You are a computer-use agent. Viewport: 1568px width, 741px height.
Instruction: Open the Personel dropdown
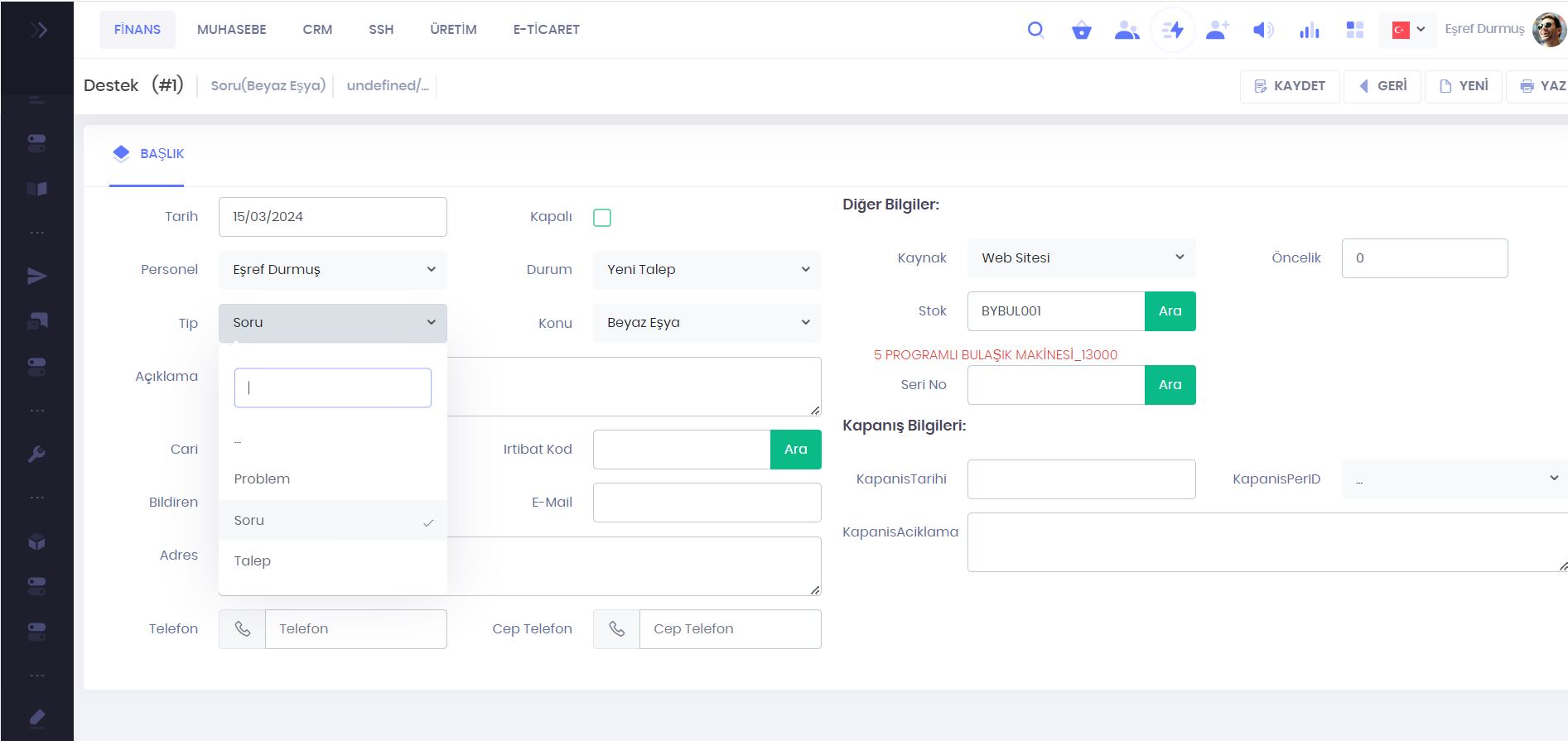[332, 270]
